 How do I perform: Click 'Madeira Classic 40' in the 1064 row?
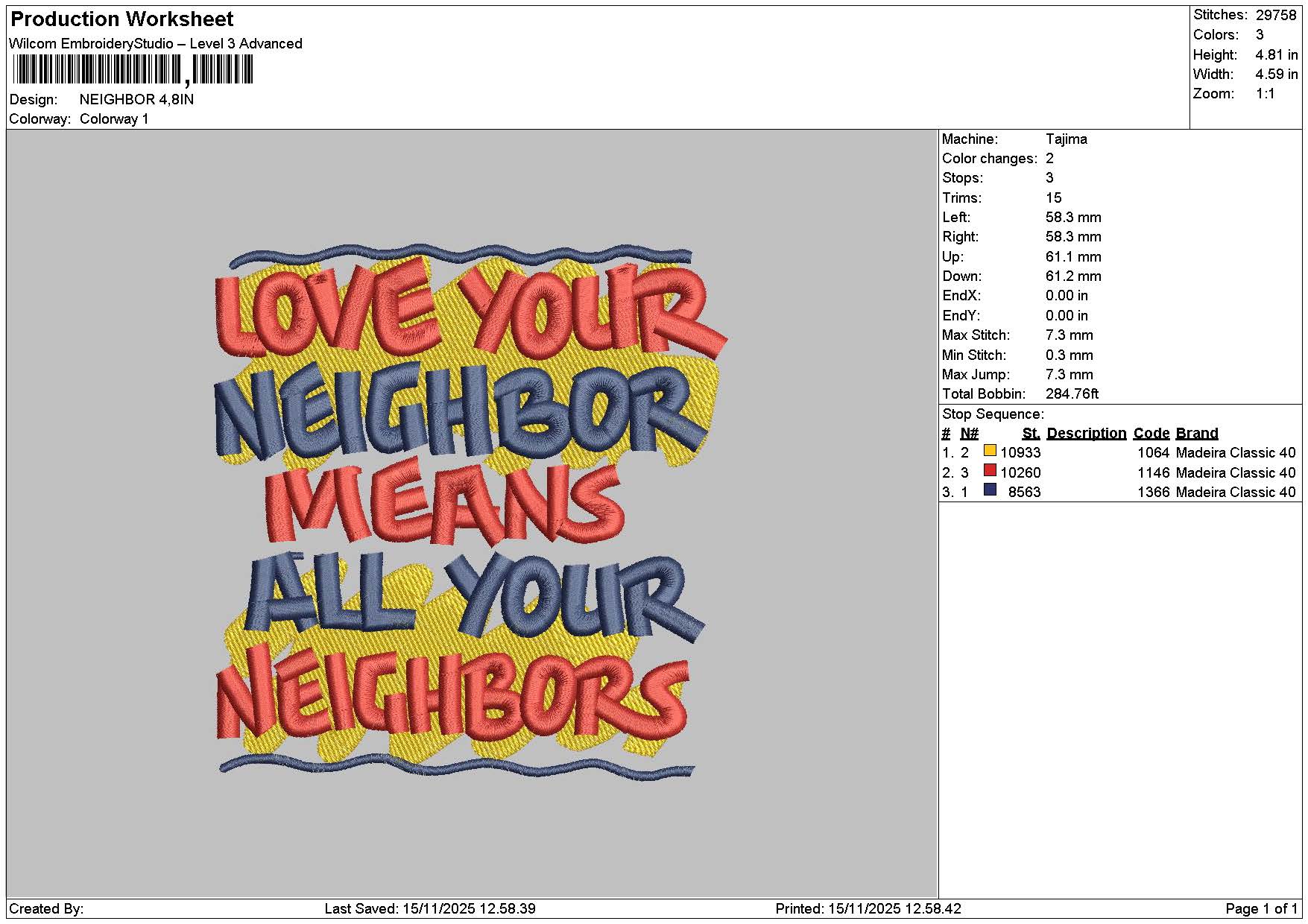[x=1235, y=453]
